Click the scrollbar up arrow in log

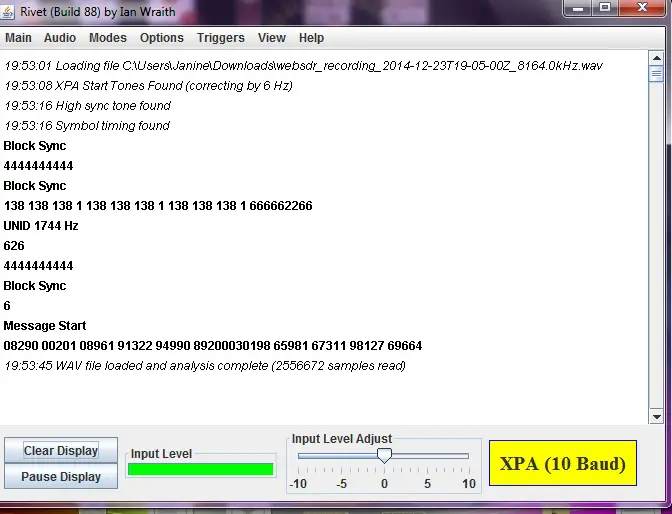pos(656,58)
